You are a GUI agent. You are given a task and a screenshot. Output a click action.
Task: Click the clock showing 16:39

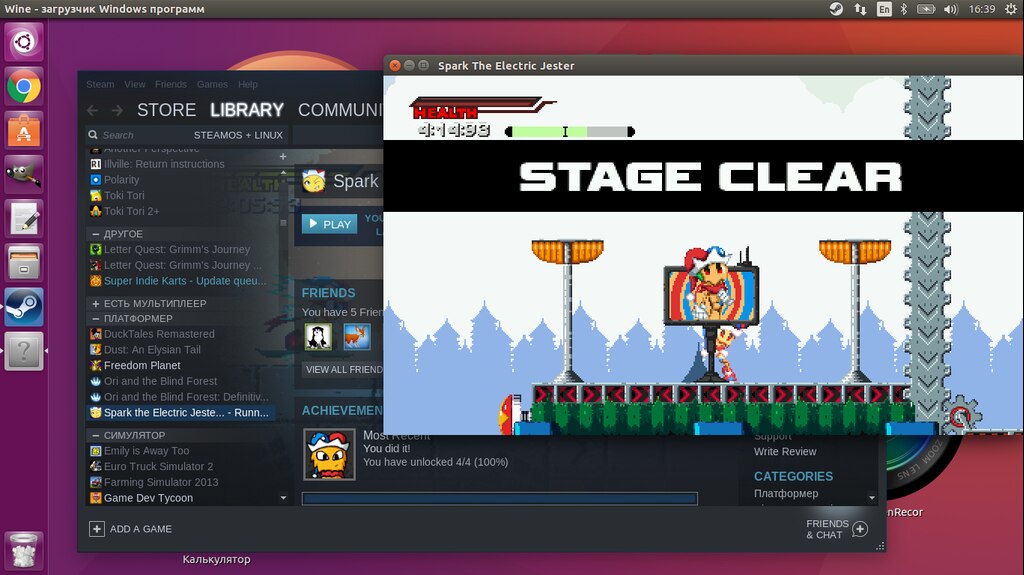click(x=982, y=9)
